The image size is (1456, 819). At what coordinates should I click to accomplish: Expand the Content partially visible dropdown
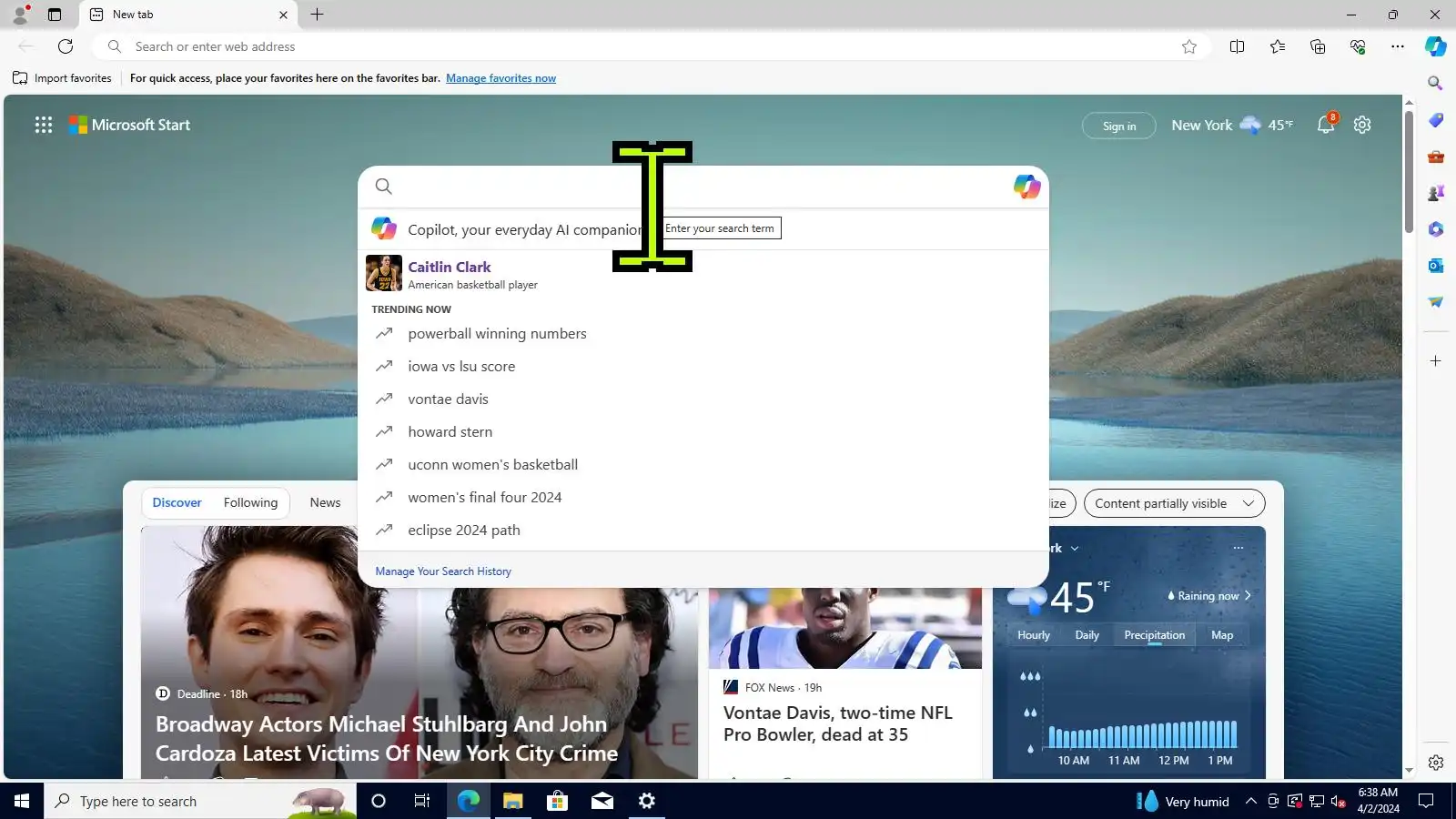pyautogui.click(x=1174, y=503)
